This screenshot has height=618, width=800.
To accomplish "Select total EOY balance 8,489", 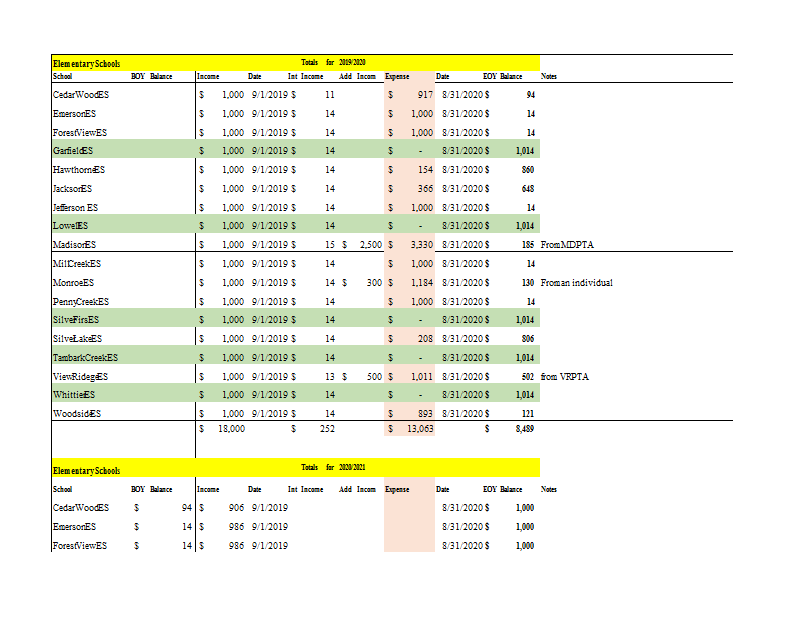I will pyautogui.click(x=524, y=429).
